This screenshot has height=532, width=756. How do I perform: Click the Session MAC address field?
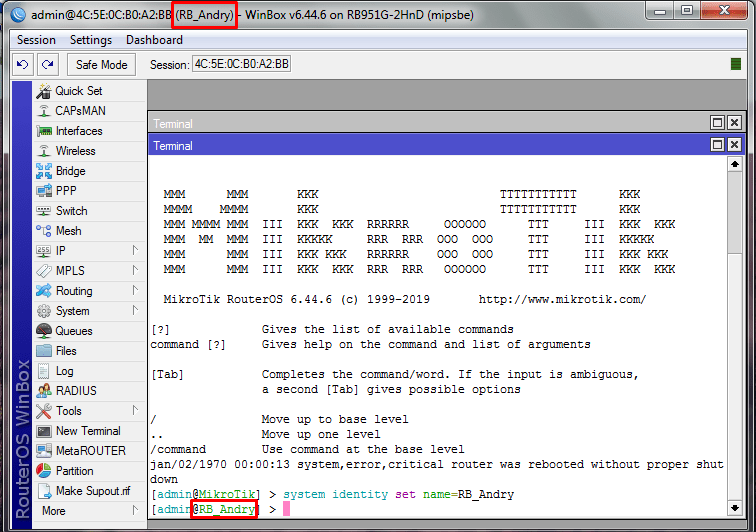tap(241, 64)
